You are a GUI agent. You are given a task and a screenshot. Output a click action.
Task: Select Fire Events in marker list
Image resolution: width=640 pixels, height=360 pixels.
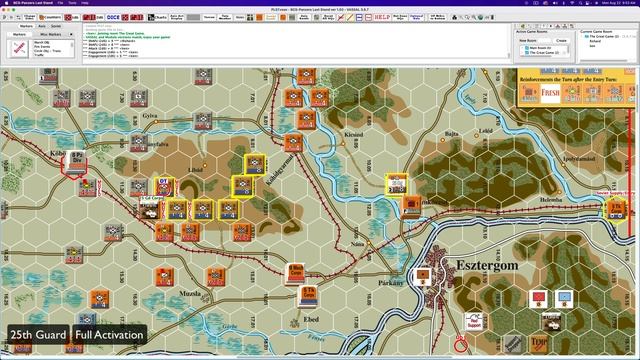[42, 47]
